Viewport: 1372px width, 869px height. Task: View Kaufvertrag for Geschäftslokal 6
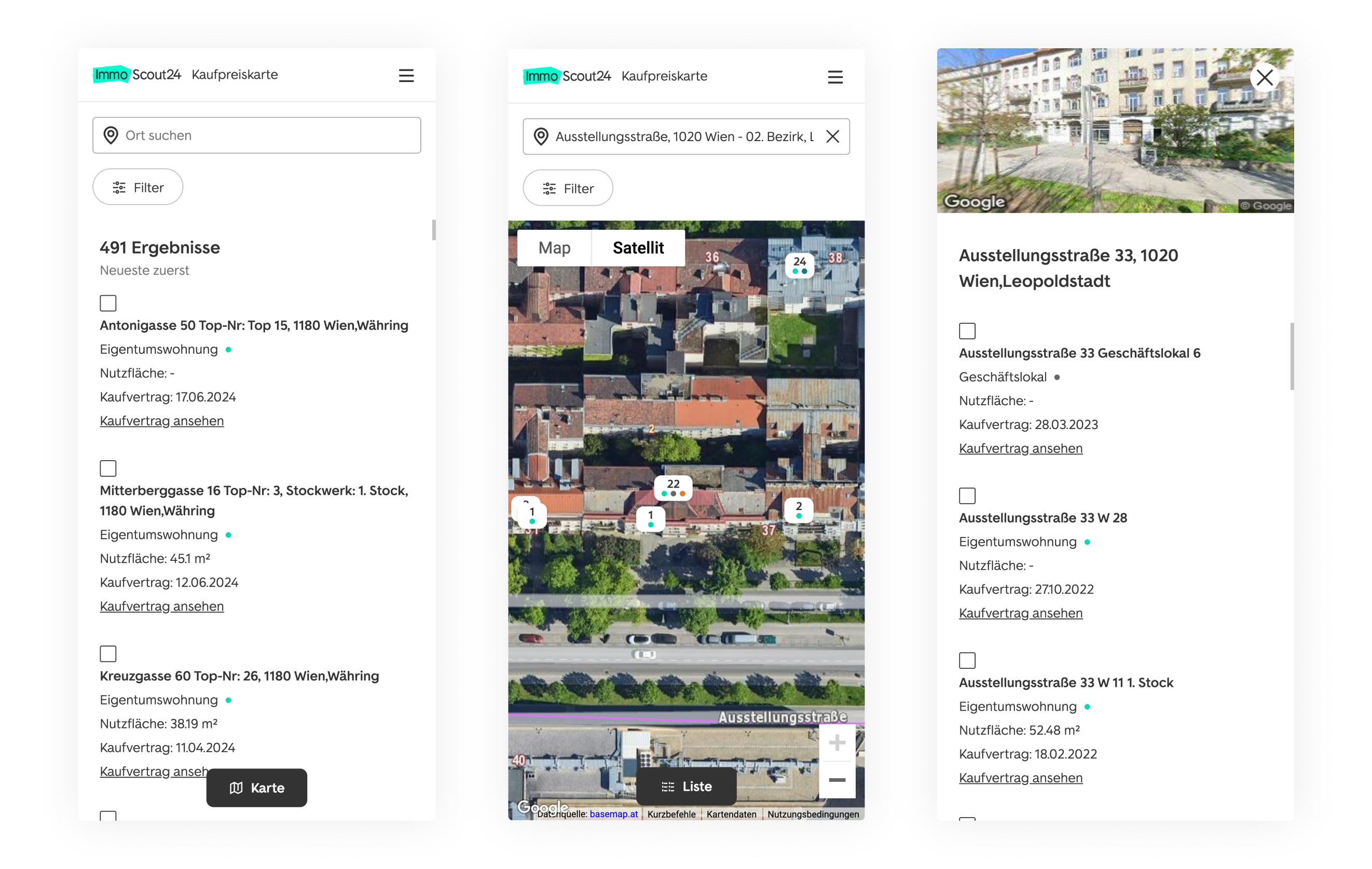click(x=1021, y=448)
